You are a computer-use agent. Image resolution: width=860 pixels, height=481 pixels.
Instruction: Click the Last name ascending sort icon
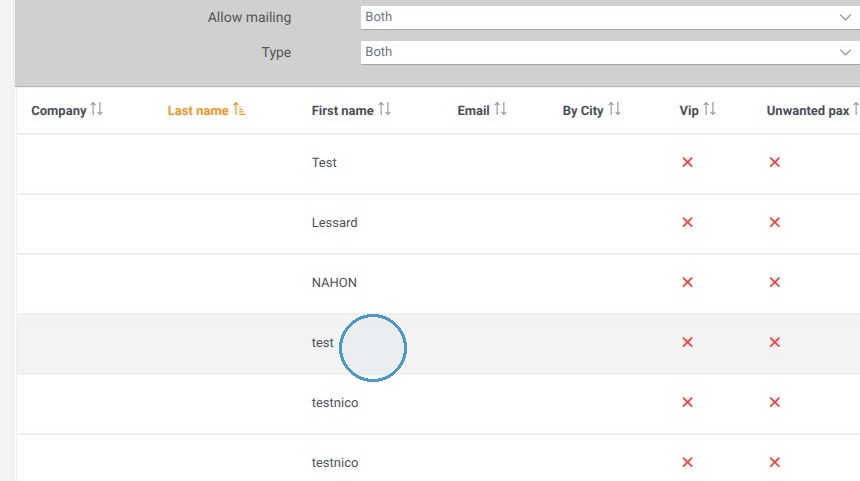239,109
